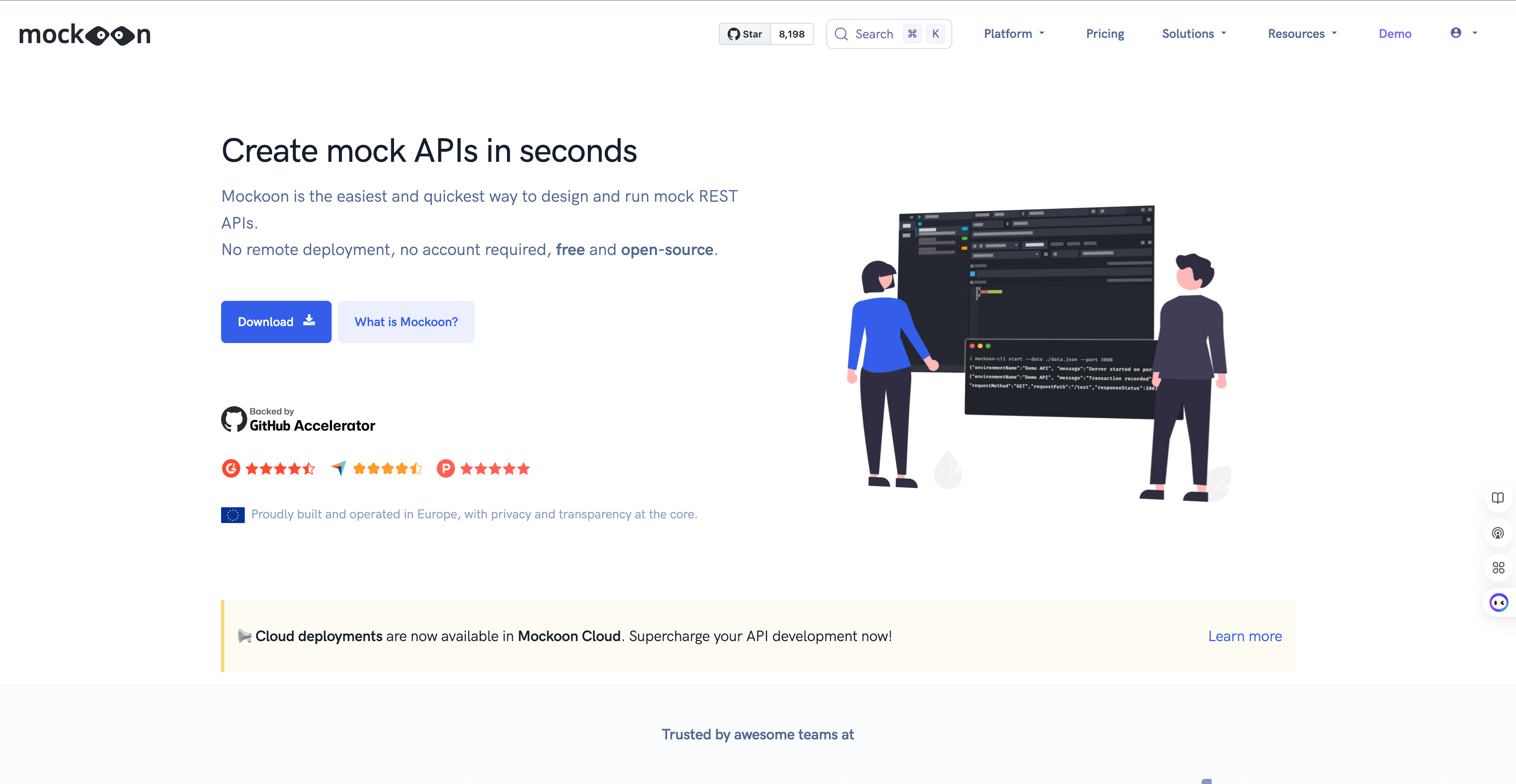Open the Mockoon logo home link
Screen dimensions: 1516x784
(85, 34)
